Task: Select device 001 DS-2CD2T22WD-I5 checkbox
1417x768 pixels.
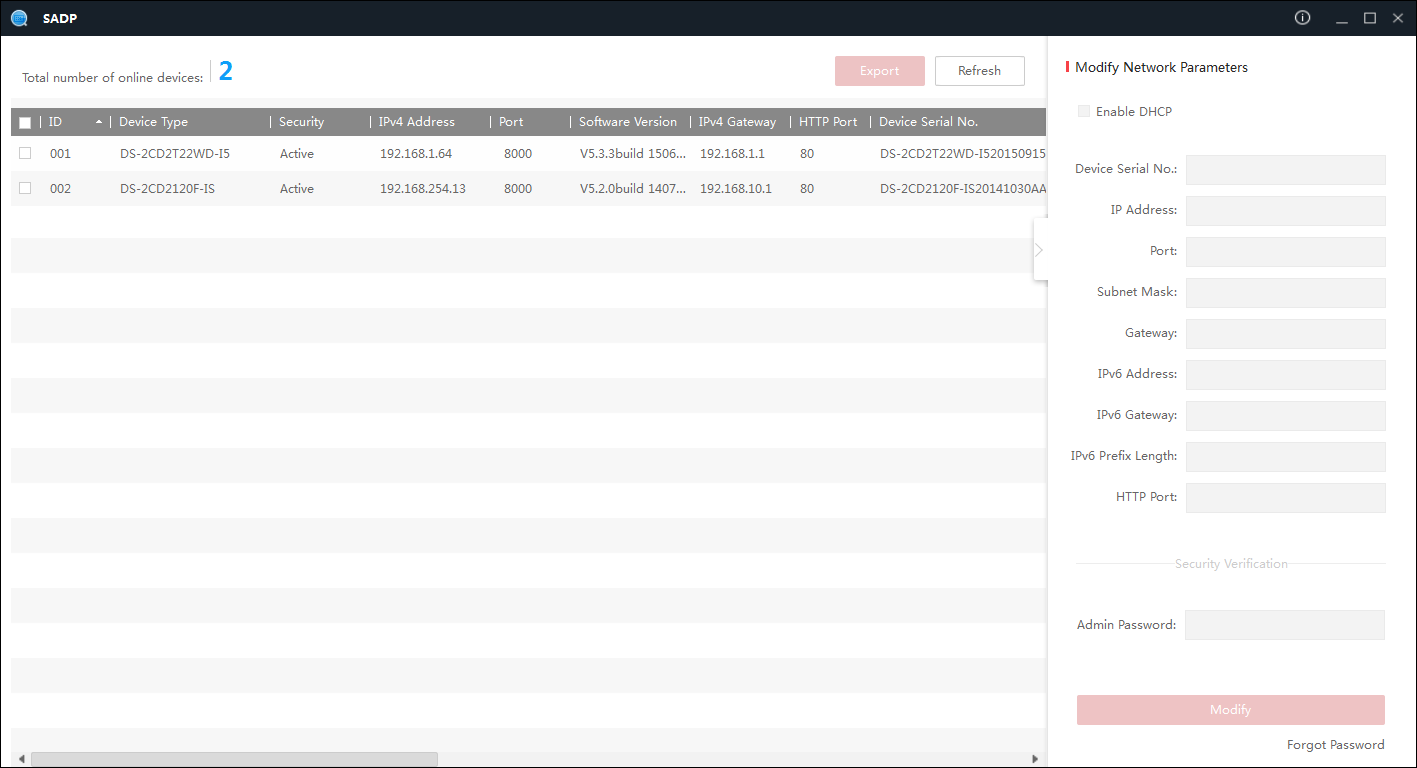Action: [25, 153]
